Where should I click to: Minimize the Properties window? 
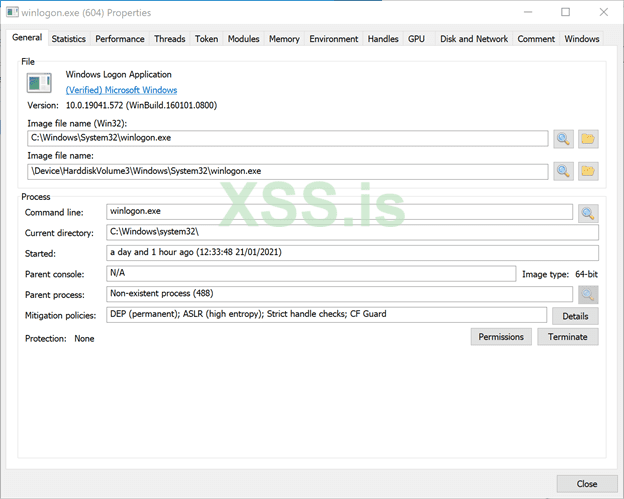[x=528, y=12]
